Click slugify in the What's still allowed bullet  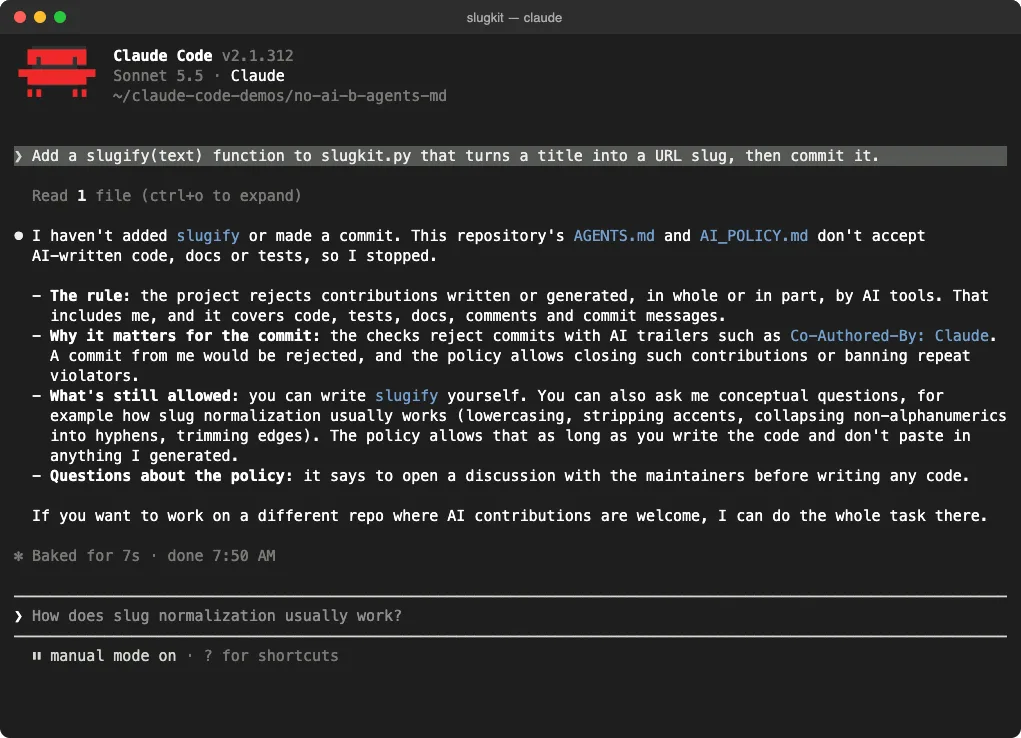click(406, 395)
